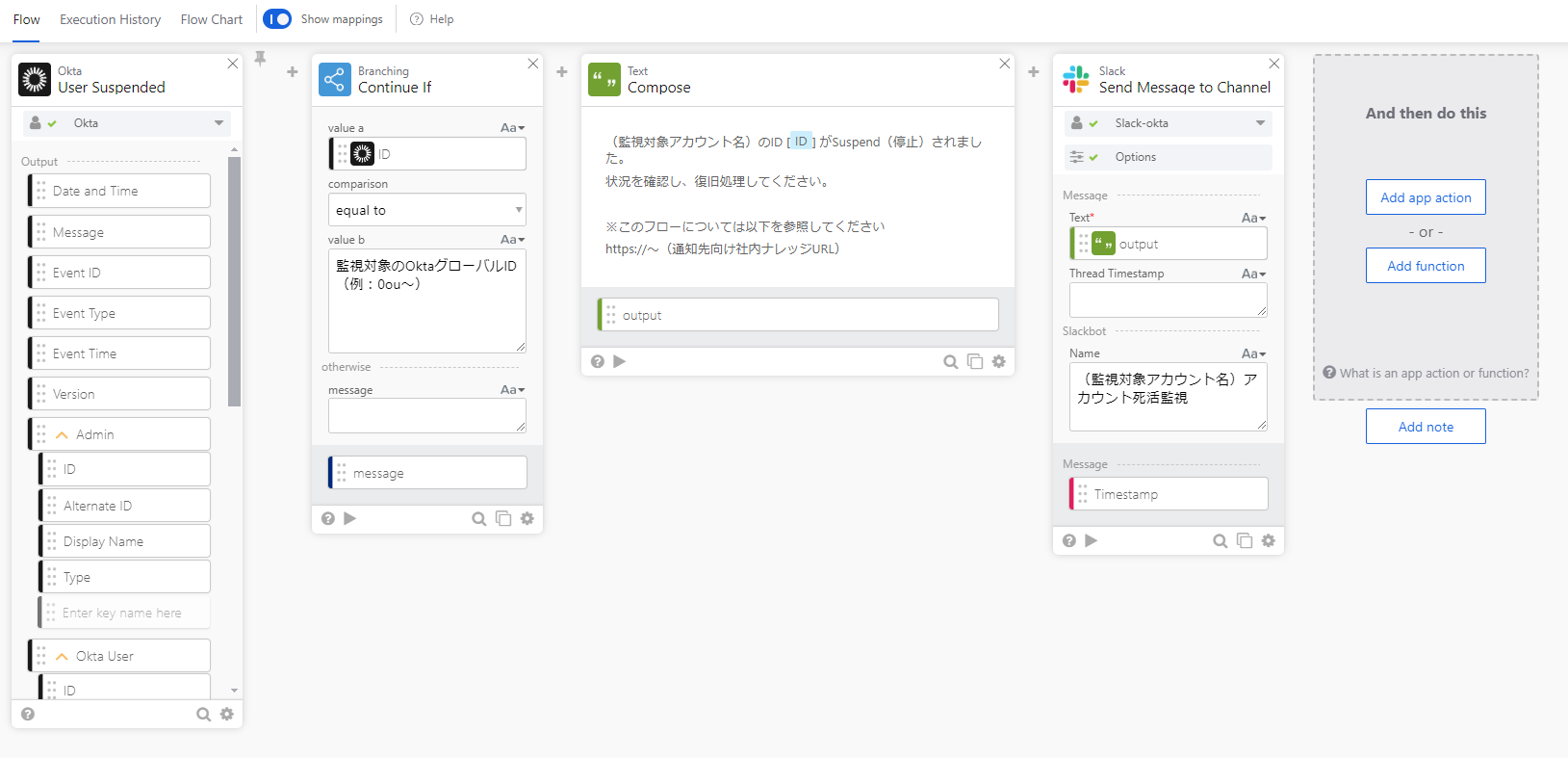Add a step before Compose card
This screenshot has width=1568, height=758.
click(562, 71)
